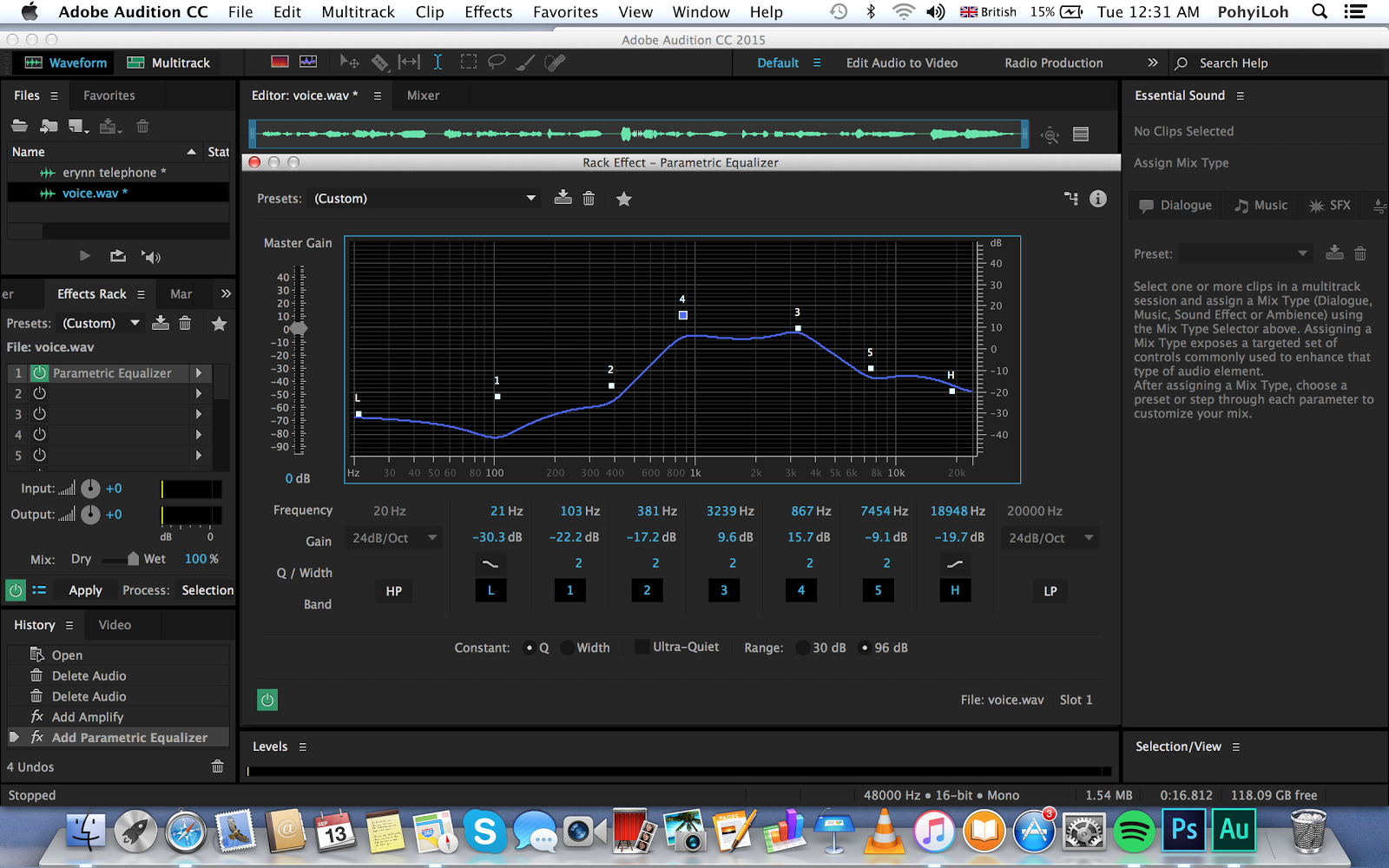Open the Process Selection dropdown
The width and height of the screenshot is (1389, 868).
pyautogui.click(x=207, y=590)
